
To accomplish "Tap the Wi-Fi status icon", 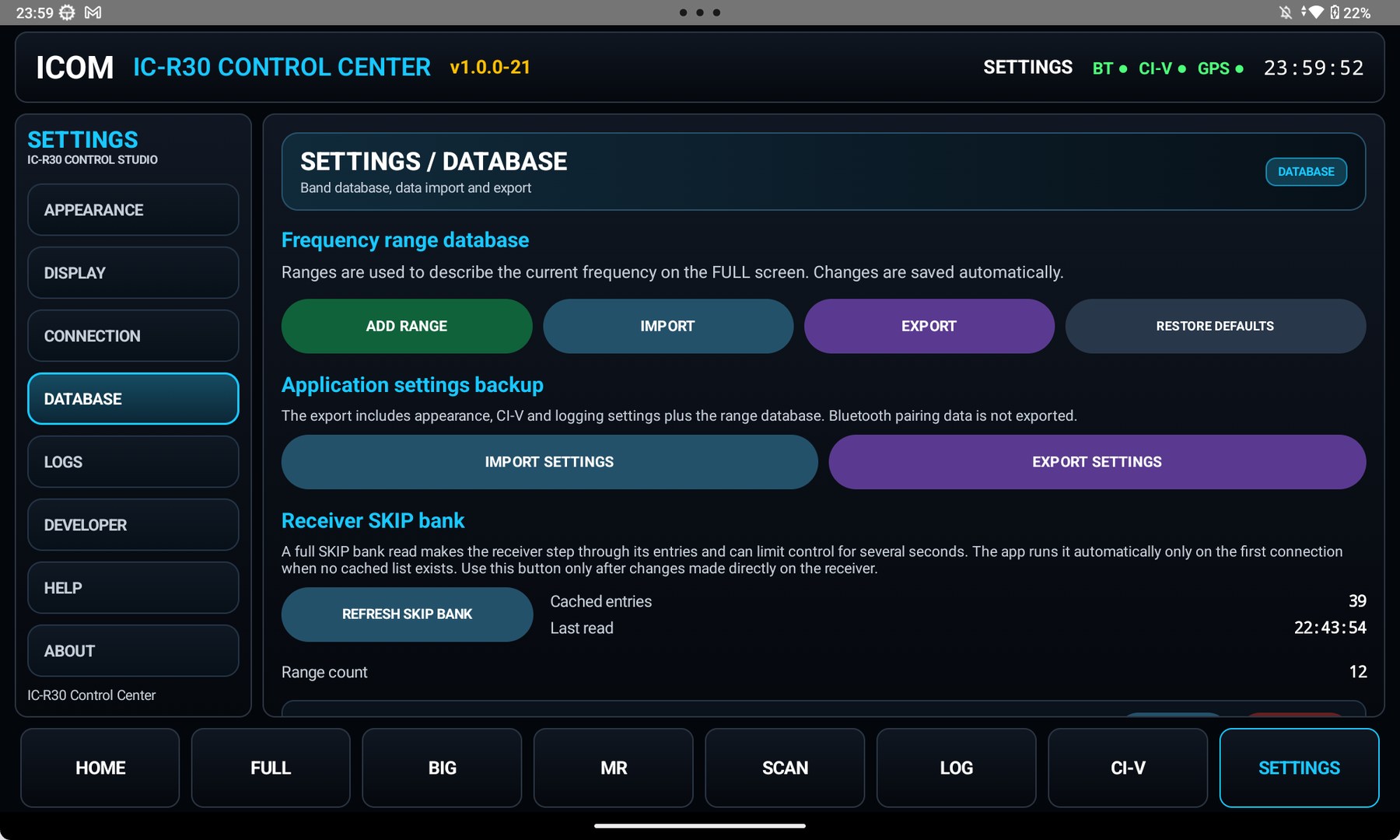I will pyautogui.click(x=1316, y=12).
